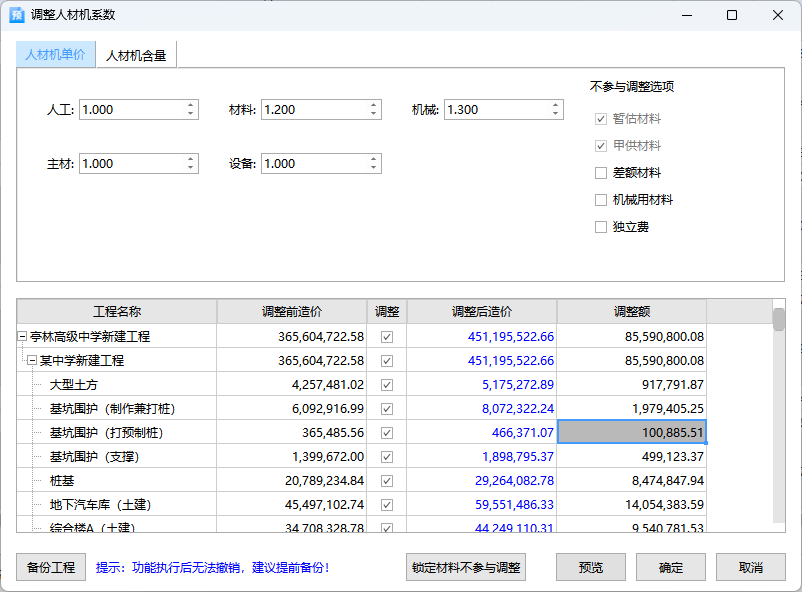
Task: Click the 预览 button
Action: (x=591, y=568)
